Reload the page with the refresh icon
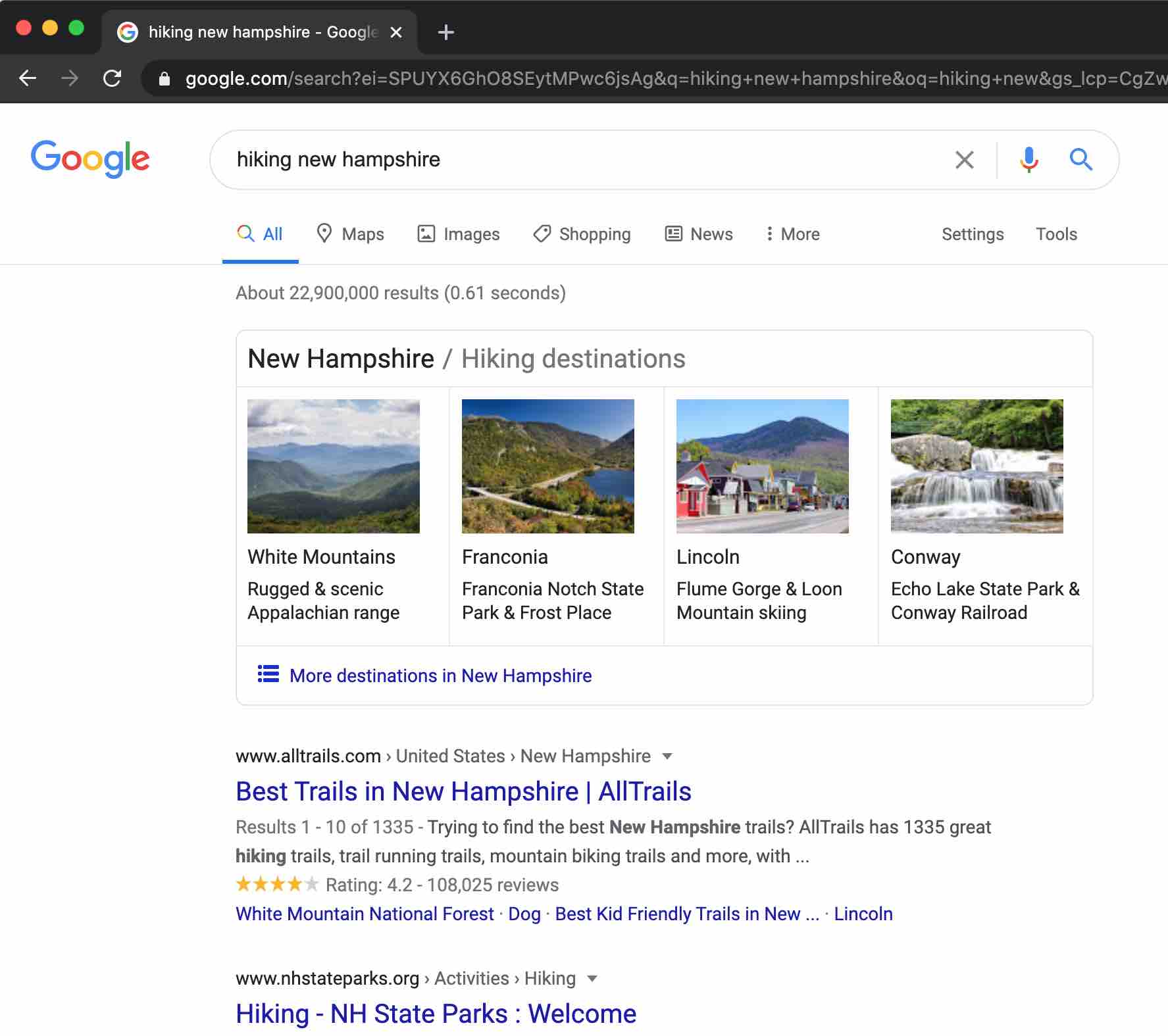This screenshot has width=1168, height=1036. 113,78
